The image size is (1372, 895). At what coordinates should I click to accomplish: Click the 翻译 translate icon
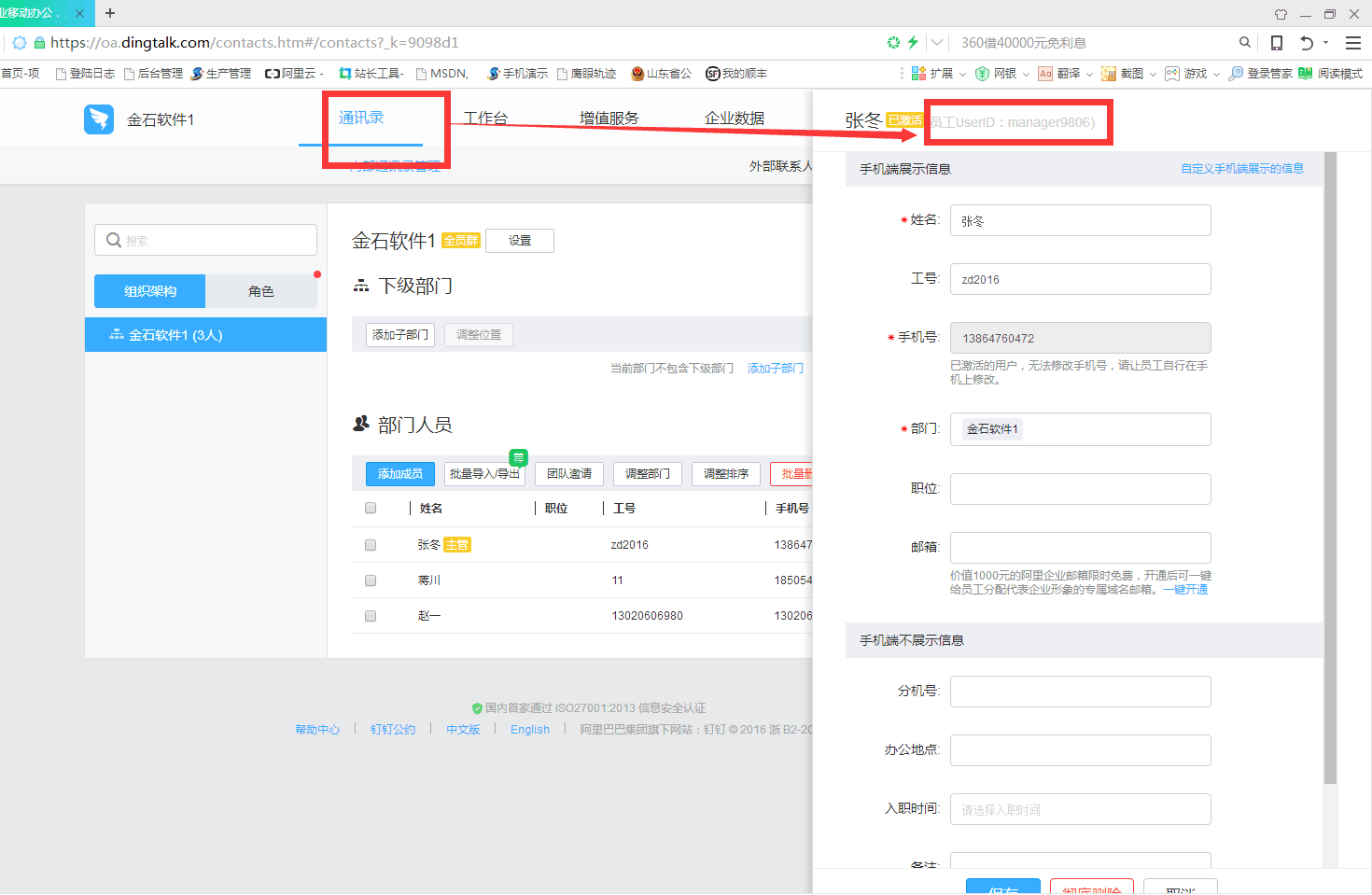[1045, 74]
